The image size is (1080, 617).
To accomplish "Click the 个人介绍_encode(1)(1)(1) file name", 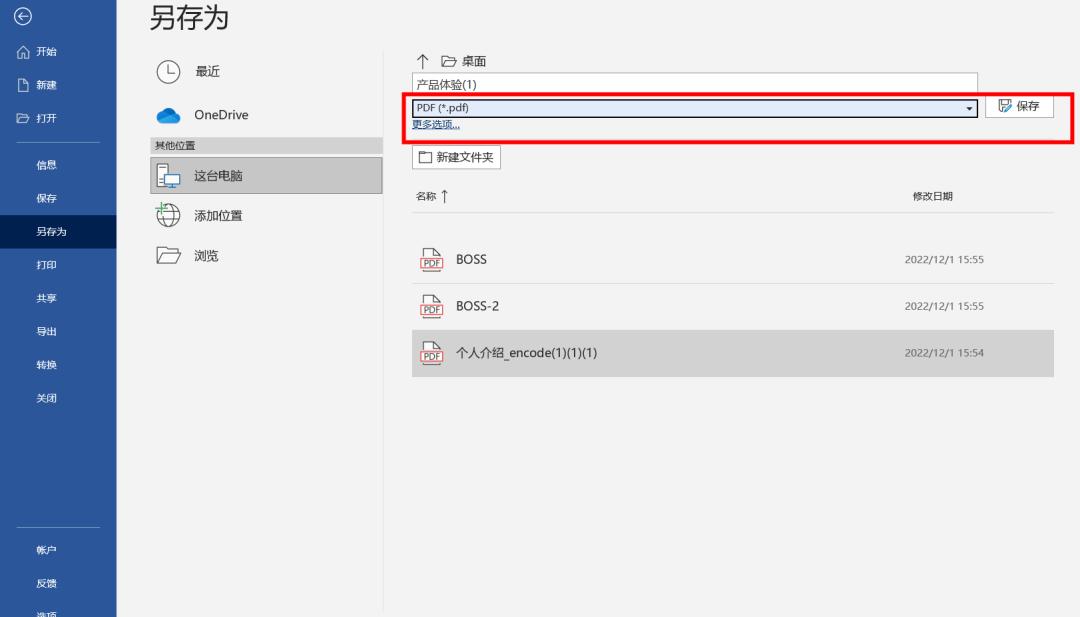I will 526,353.
